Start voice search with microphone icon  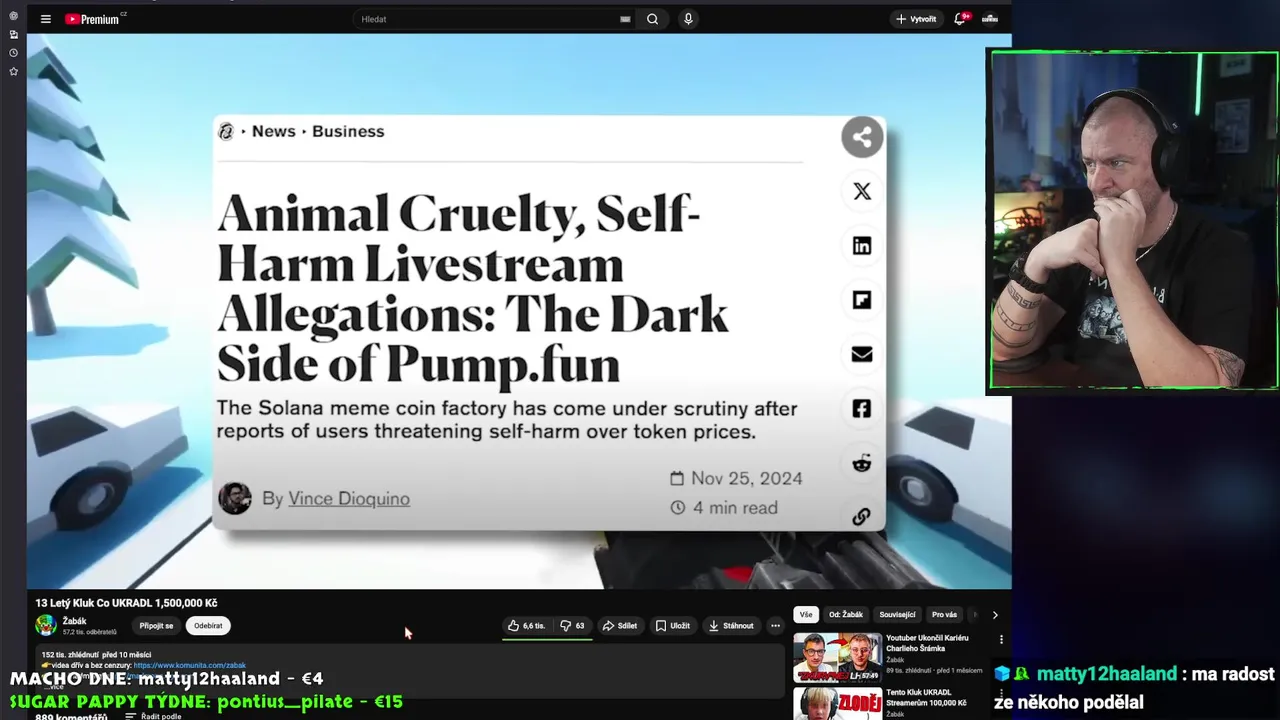tap(688, 19)
